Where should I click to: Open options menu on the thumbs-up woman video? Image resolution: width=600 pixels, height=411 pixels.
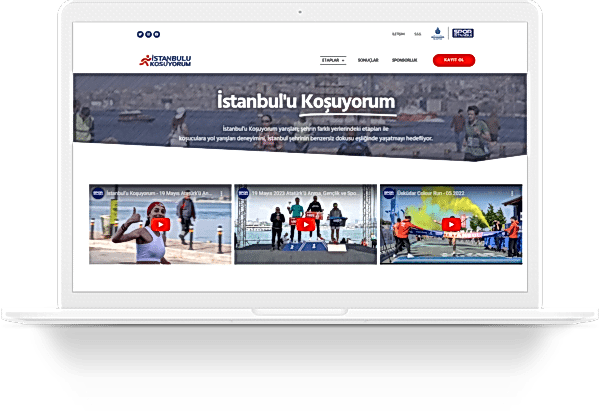(x=222, y=194)
